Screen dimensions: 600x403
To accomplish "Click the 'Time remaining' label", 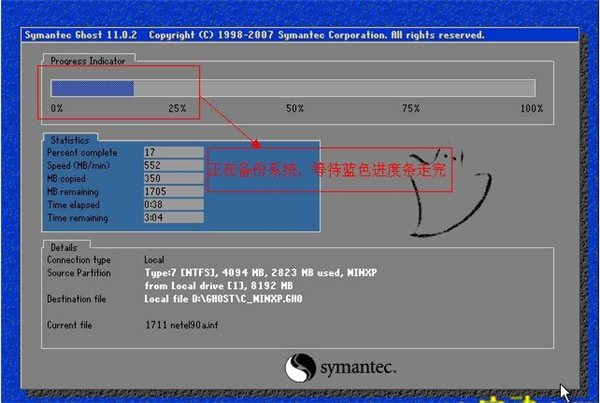I will pyautogui.click(x=78, y=218).
